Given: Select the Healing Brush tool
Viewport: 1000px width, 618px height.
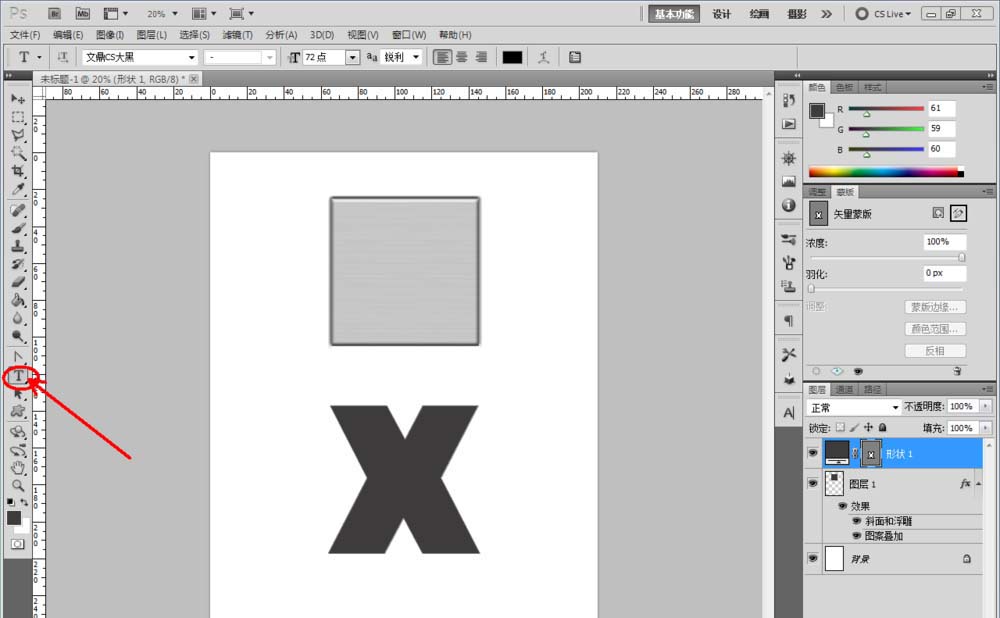Looking at the screenshot, I should [18, 210].
